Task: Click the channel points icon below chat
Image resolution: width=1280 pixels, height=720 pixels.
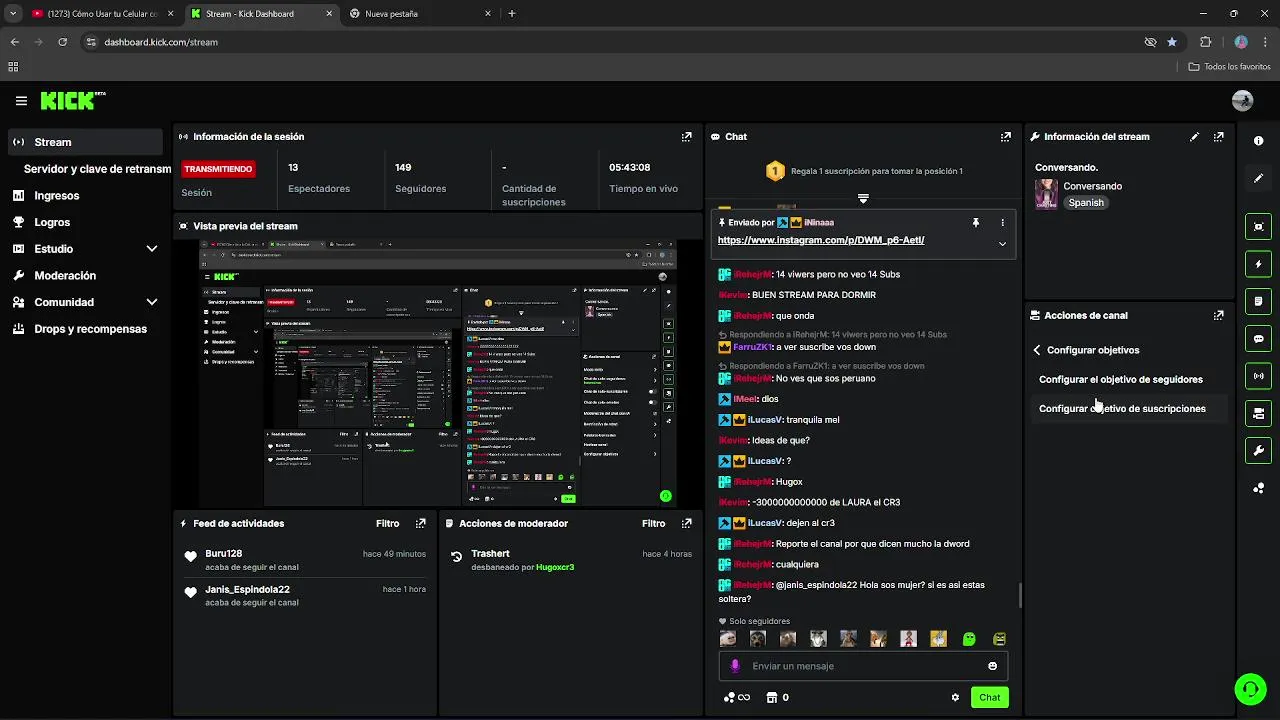Action: tap(736, 698)
